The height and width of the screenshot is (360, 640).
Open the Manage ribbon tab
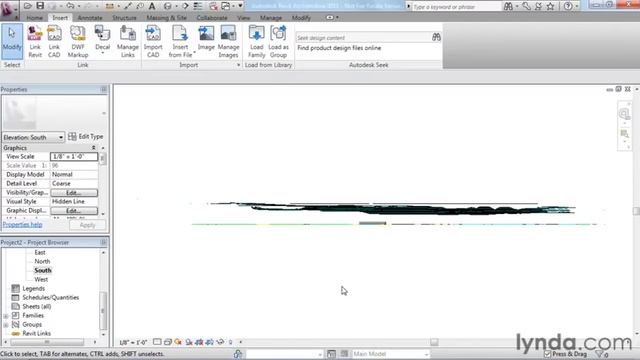point(271,18)
